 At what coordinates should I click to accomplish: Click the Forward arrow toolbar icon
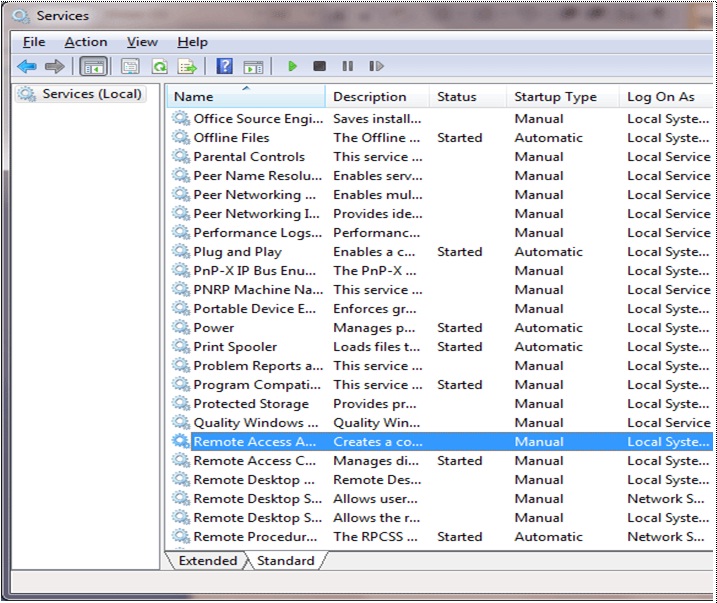click(55, 67)
